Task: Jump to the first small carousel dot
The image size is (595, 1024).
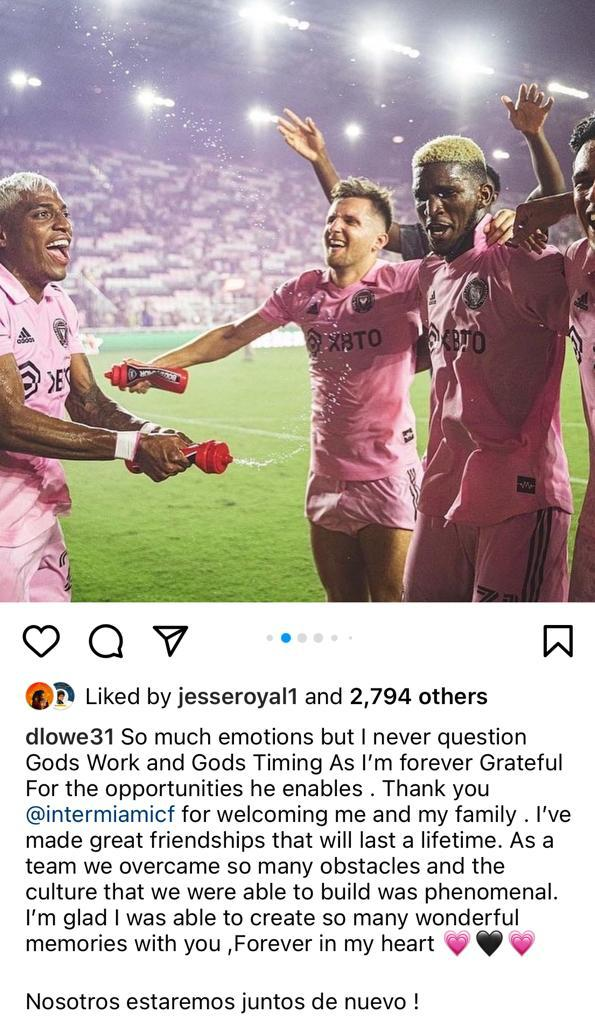Action: tap(270, 638)
